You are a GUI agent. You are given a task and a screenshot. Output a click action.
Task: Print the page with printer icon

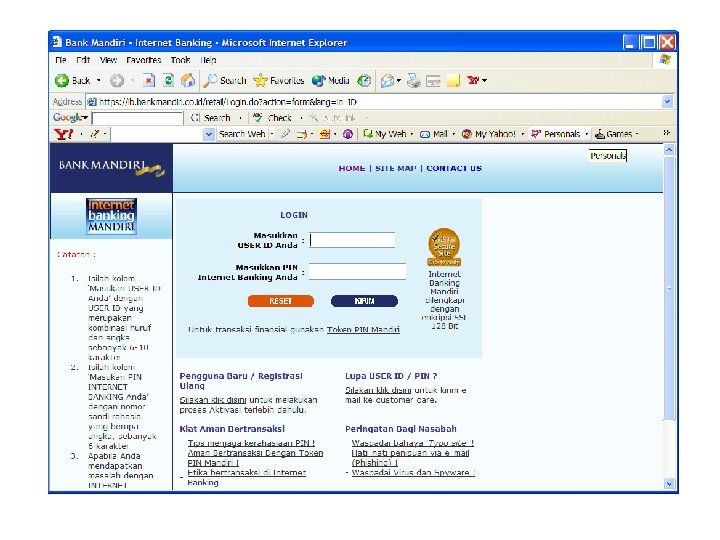click(x=414, y=81)
